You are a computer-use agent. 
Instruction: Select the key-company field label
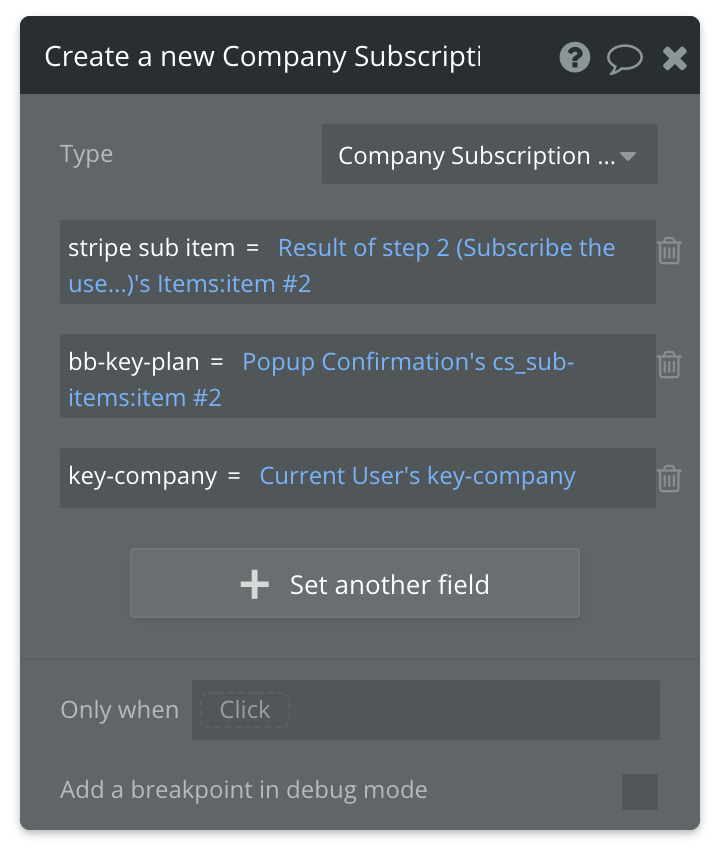coord(142,476)
